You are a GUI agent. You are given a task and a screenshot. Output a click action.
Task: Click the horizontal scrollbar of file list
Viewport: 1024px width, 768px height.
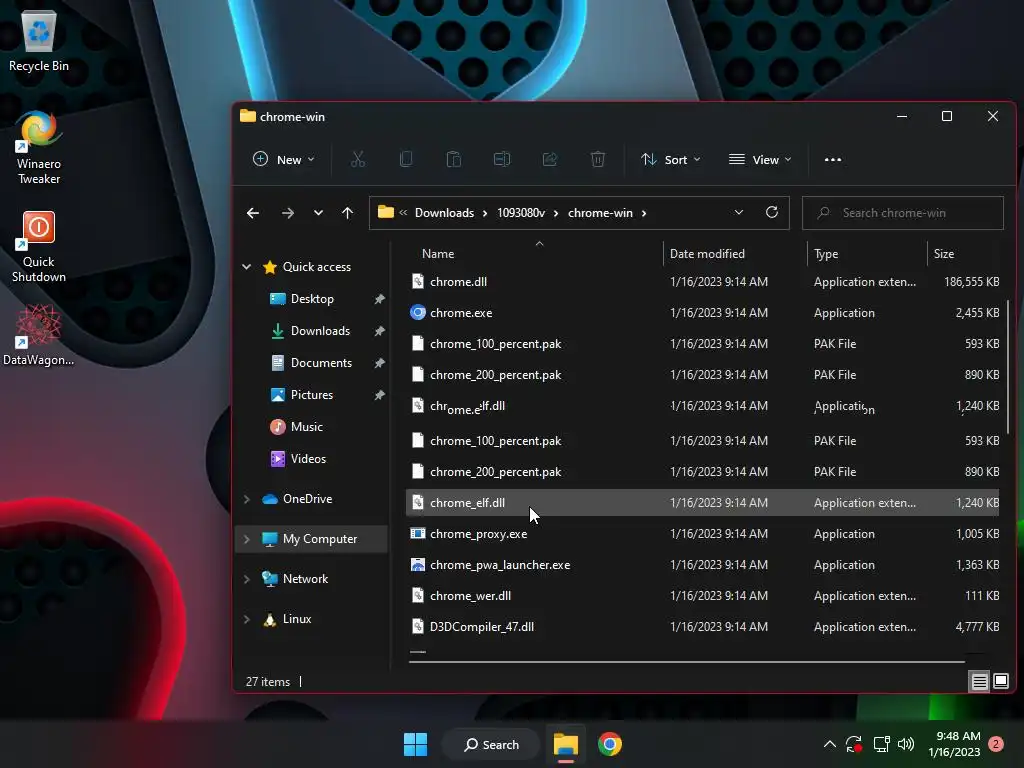coord(686,662)
